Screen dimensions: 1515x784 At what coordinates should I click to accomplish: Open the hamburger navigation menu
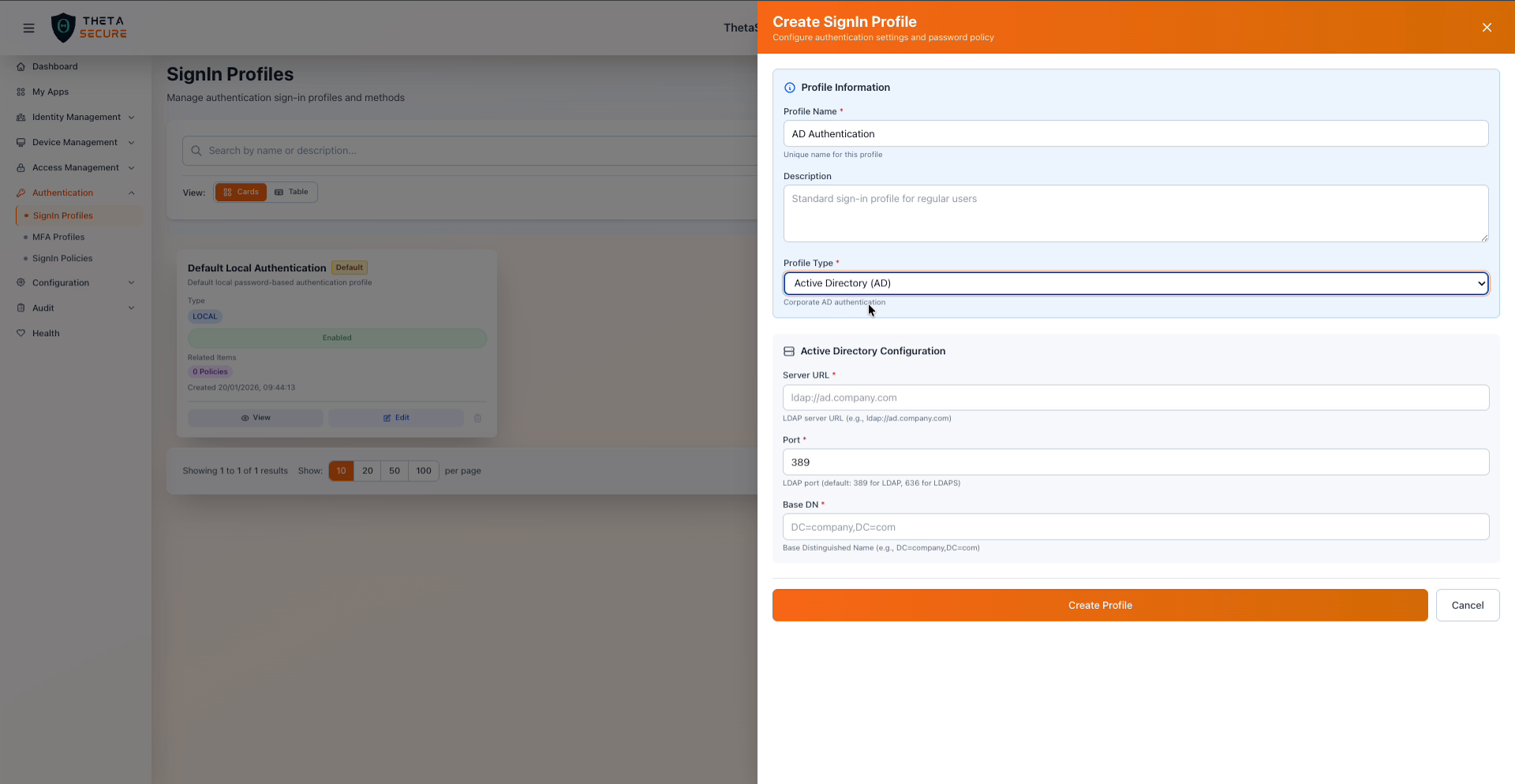(28, 28)
